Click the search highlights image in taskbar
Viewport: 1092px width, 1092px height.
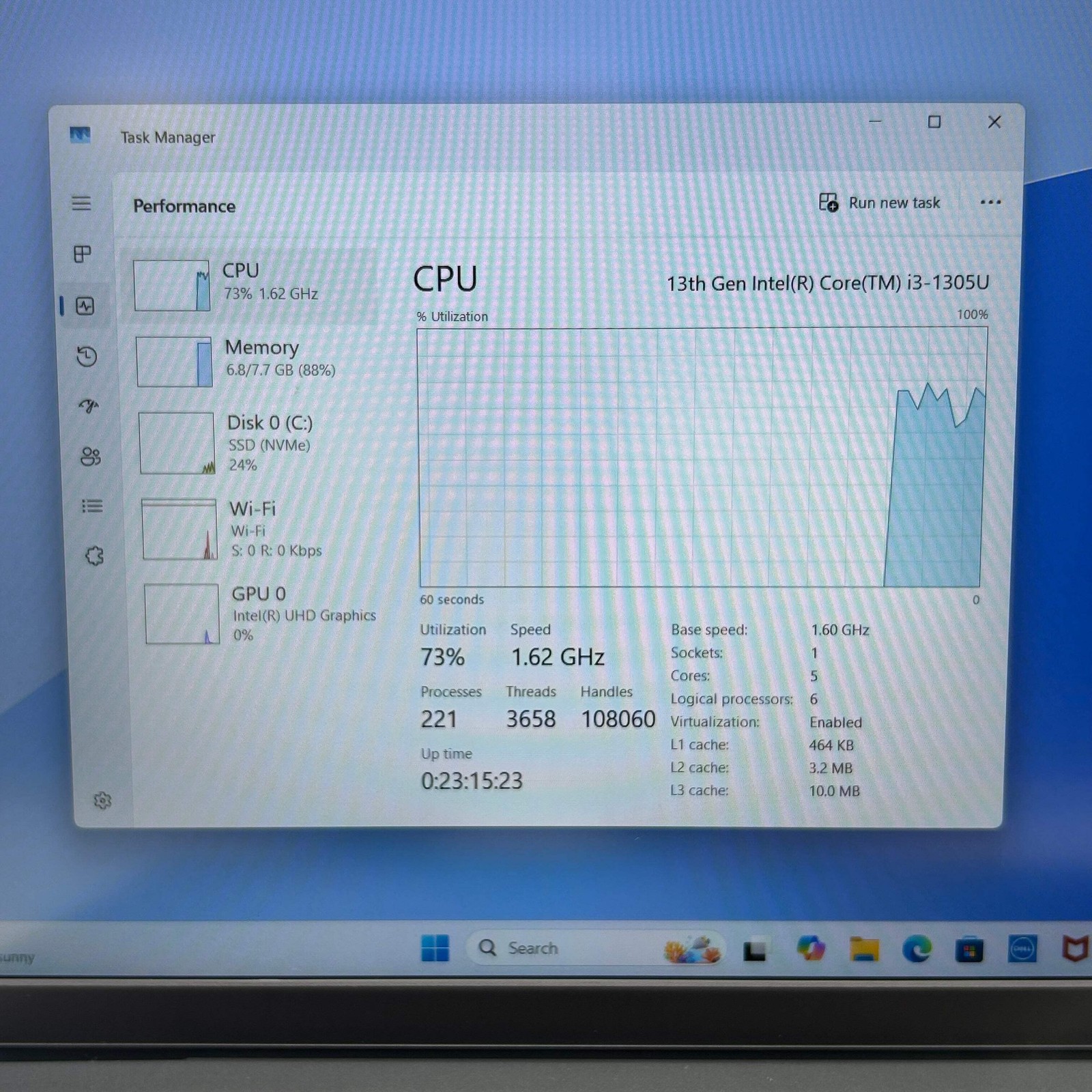pos(692,948)
